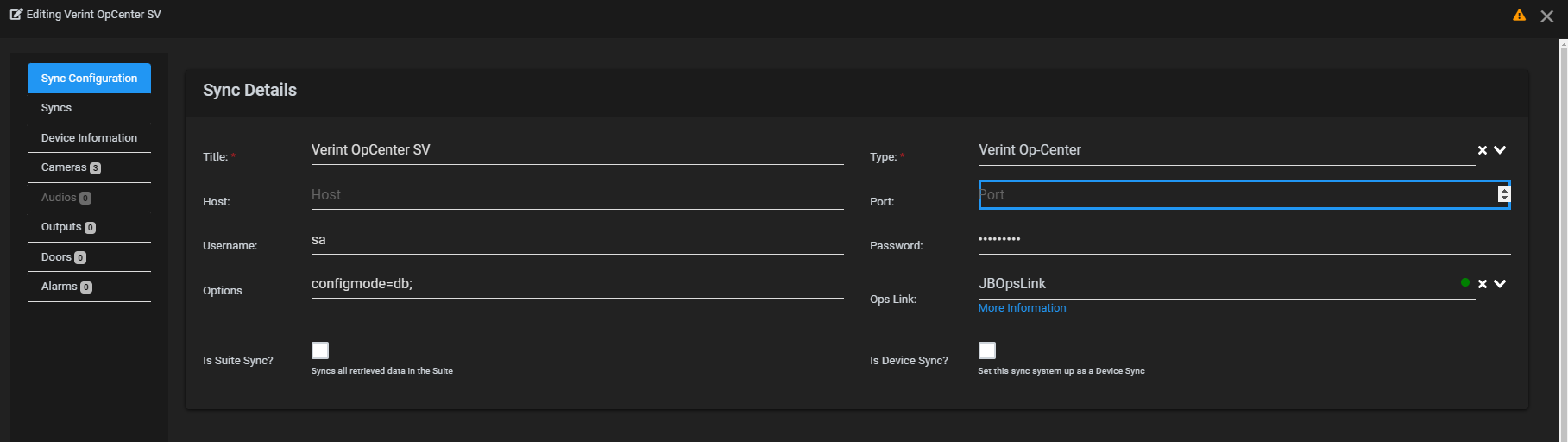Open the More Information link

point(1022,308)
